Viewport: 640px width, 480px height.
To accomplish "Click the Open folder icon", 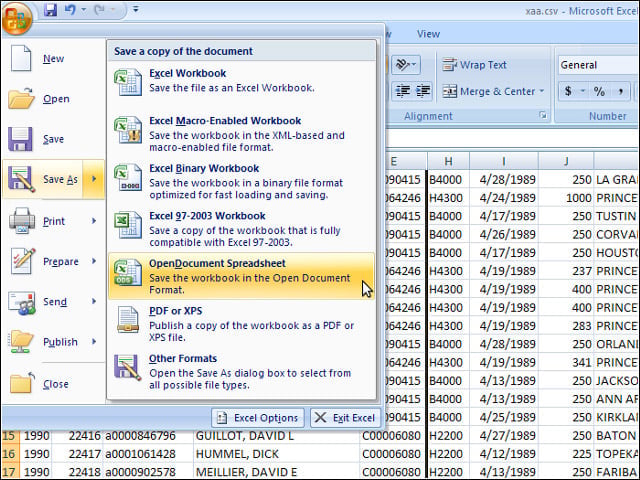I will [x=21, y=98].
